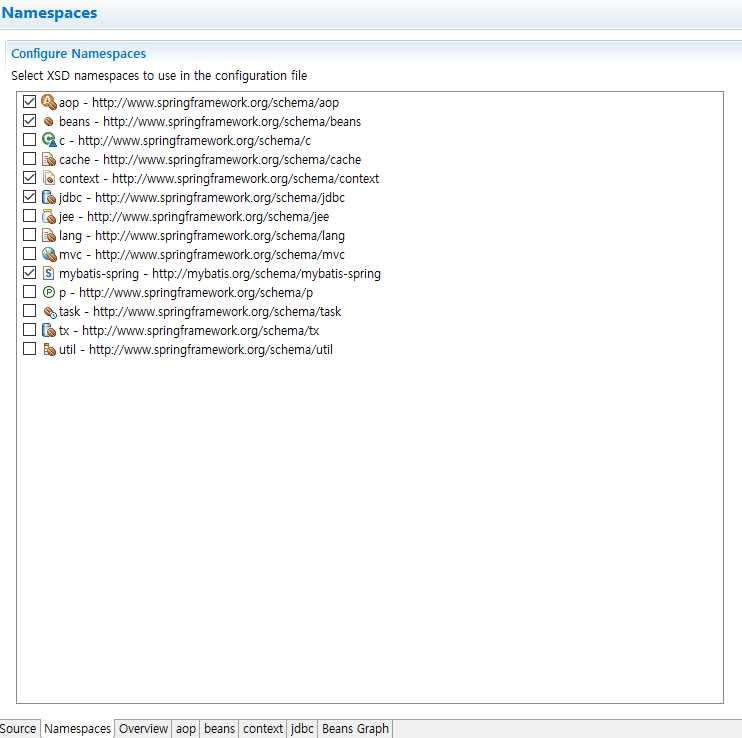
Task: Click the beans namespace bean icon
Action: point(49,122)
